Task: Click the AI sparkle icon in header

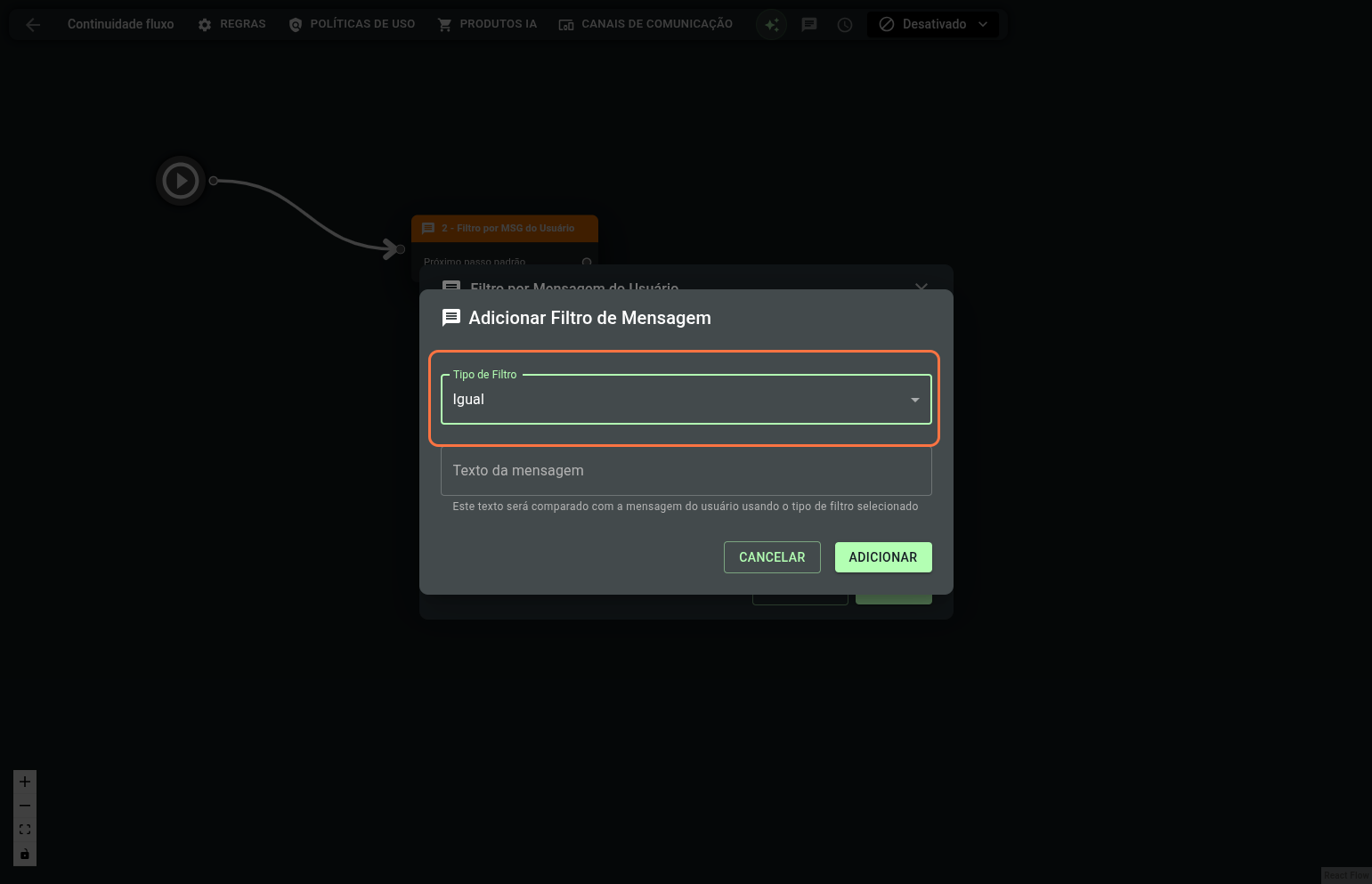Action: [772, 25]
